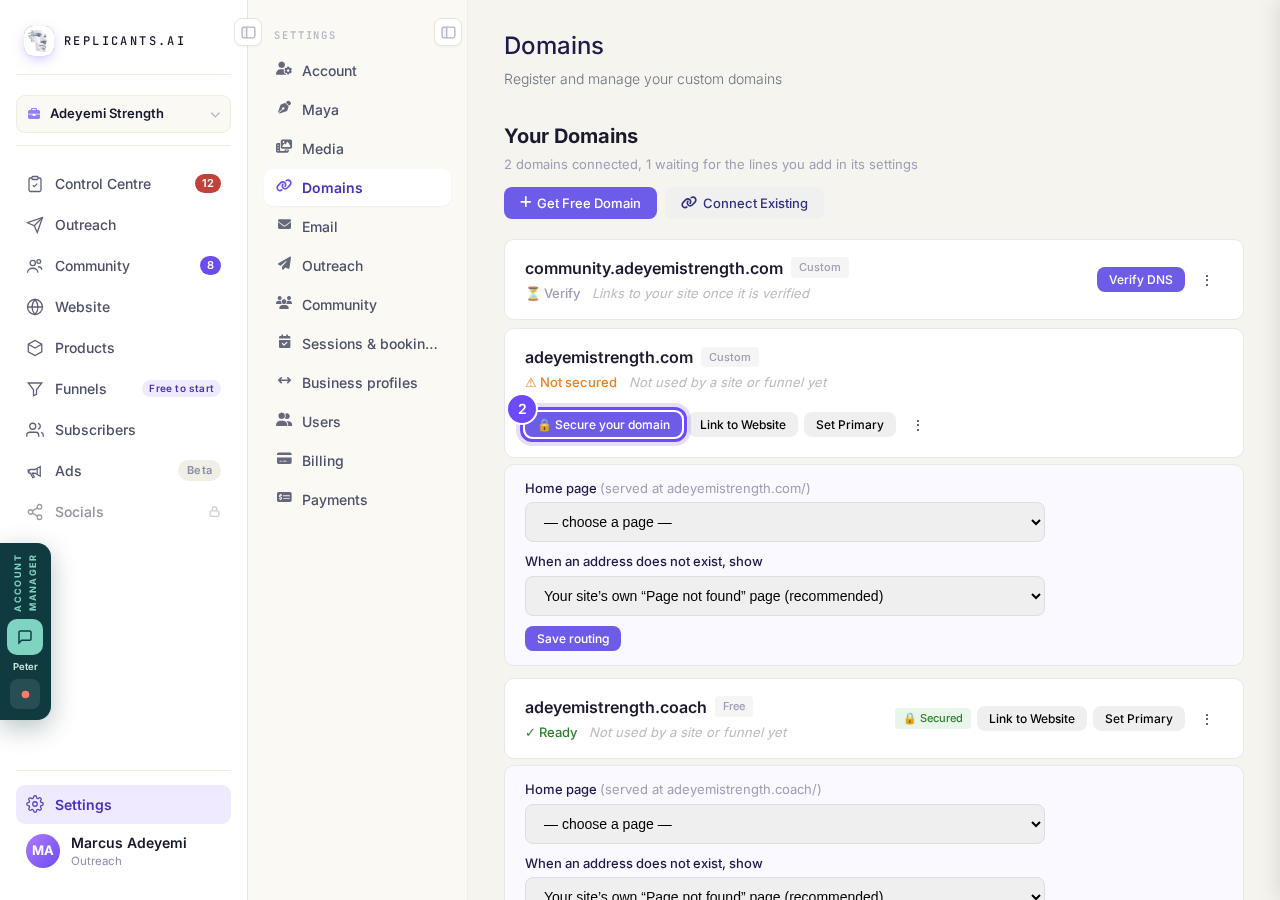Screen dimensions: 1280x900
Task: Choose home page for adeyemistrength.com
Action: [785, 522]
